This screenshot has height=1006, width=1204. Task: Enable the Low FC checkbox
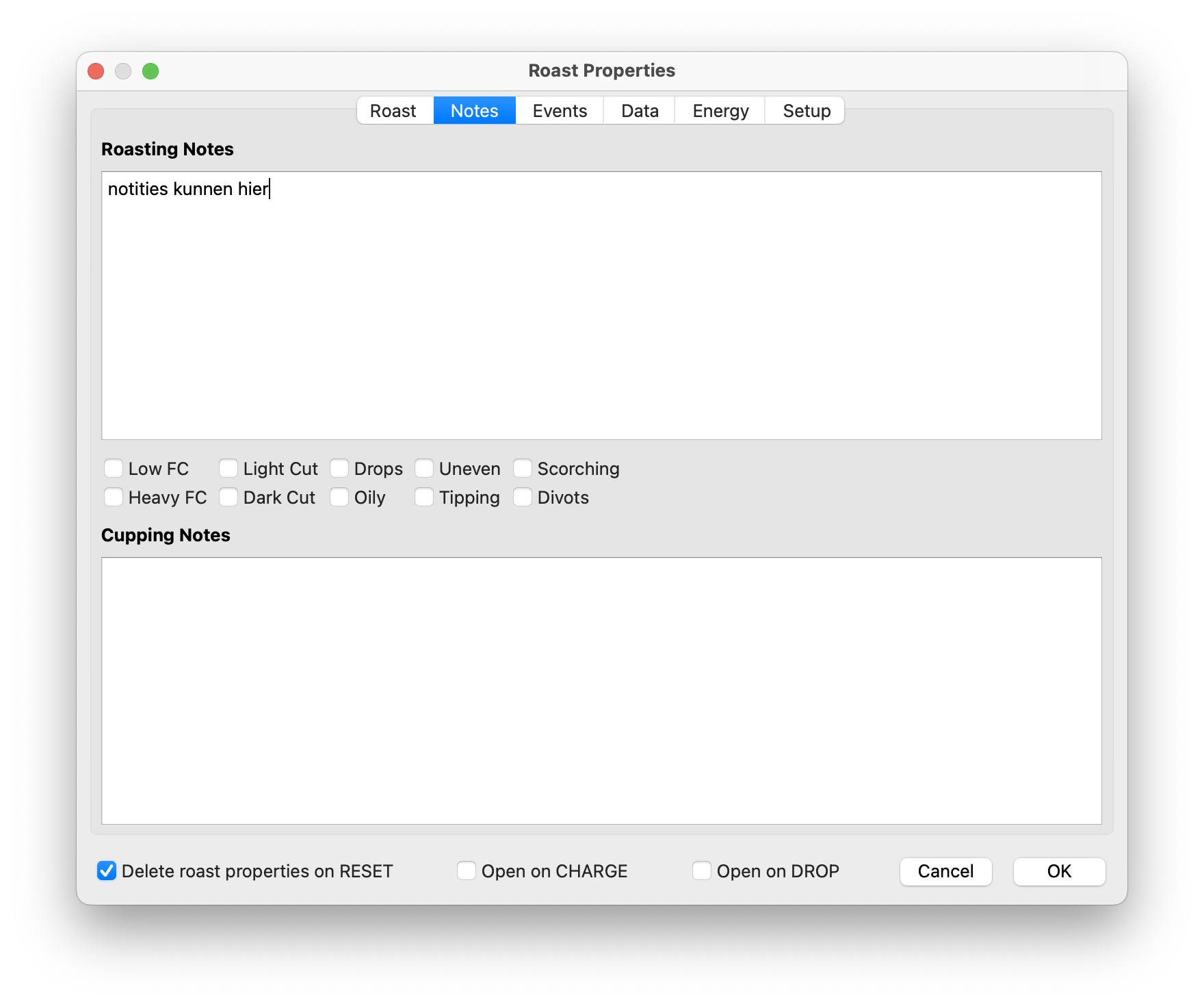pos(114,469)
